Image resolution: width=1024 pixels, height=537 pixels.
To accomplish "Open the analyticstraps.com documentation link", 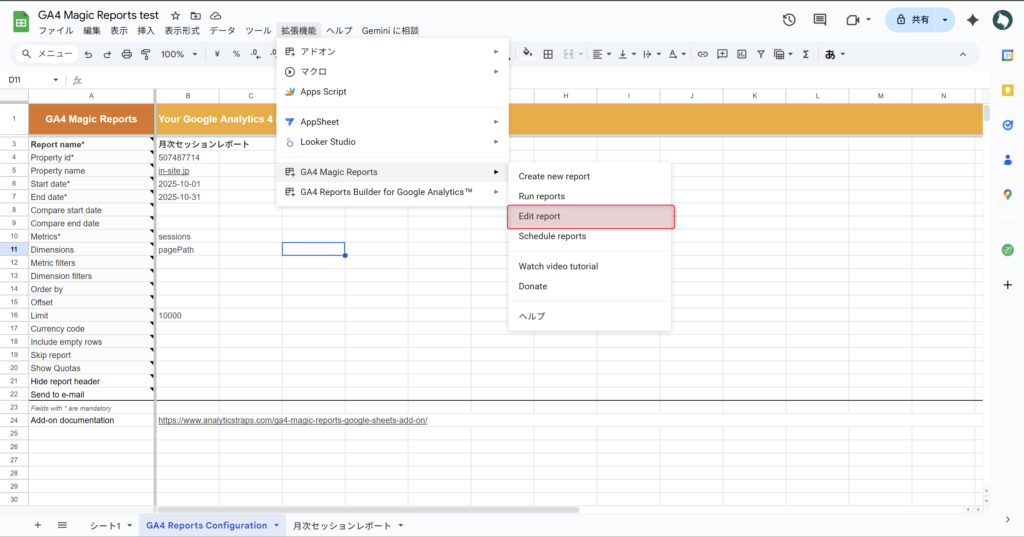I will pos(293,420).
